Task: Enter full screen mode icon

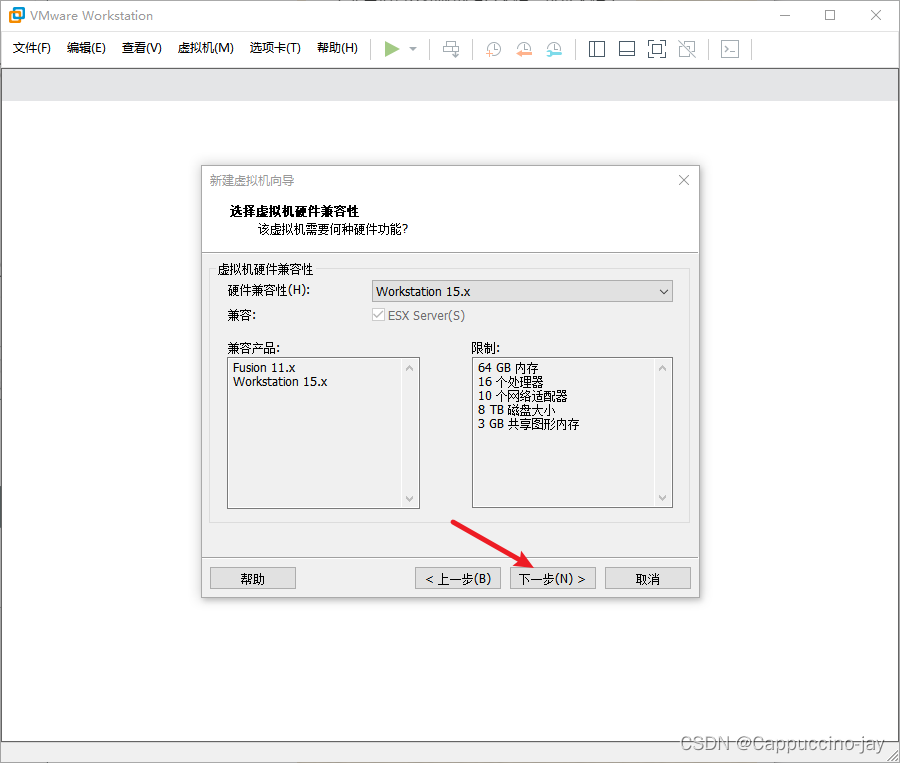Action: click(x=657, y=49)
